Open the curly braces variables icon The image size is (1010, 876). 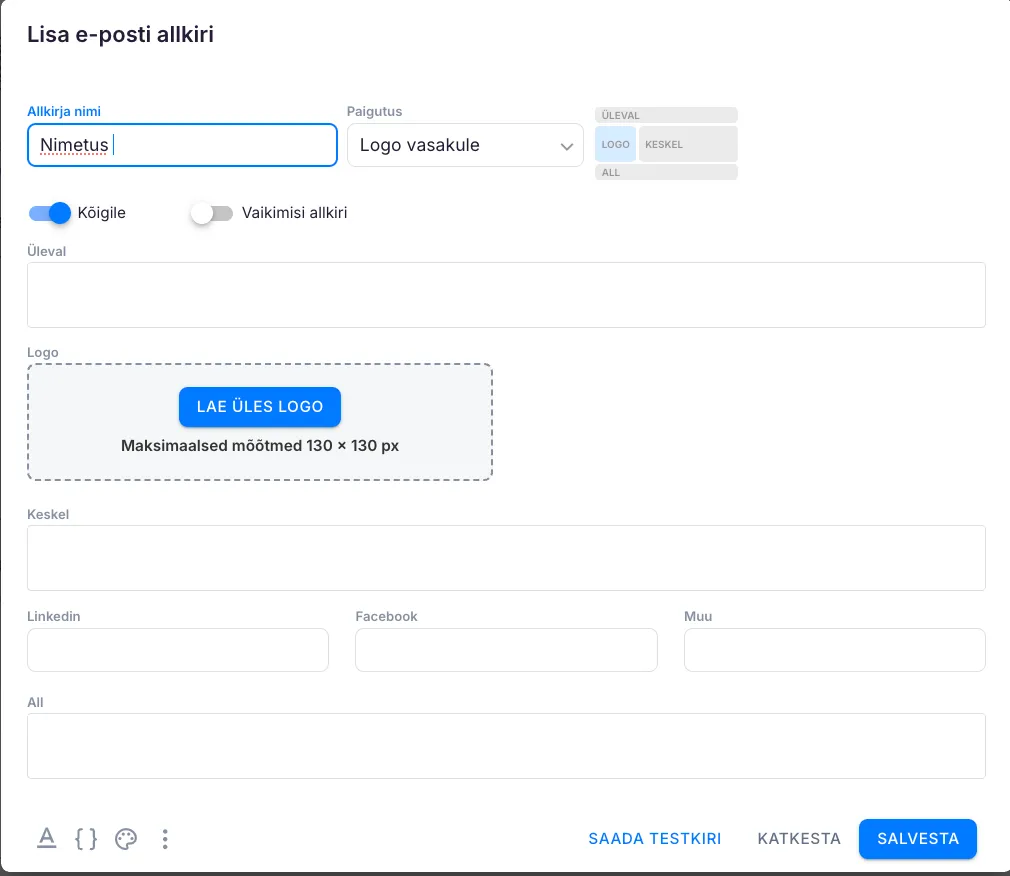click(x=86, y=839)
